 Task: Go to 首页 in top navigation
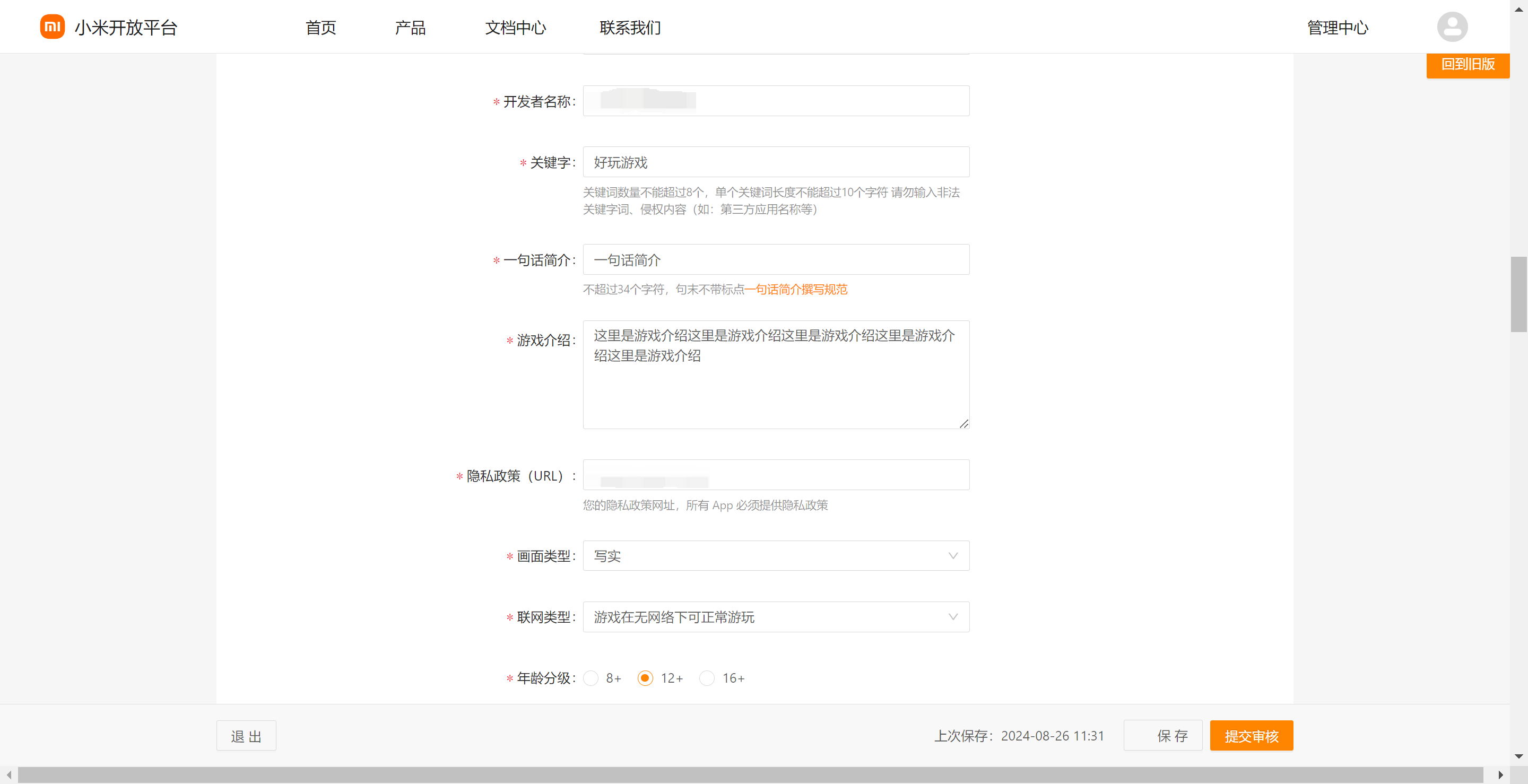[320, 27]
